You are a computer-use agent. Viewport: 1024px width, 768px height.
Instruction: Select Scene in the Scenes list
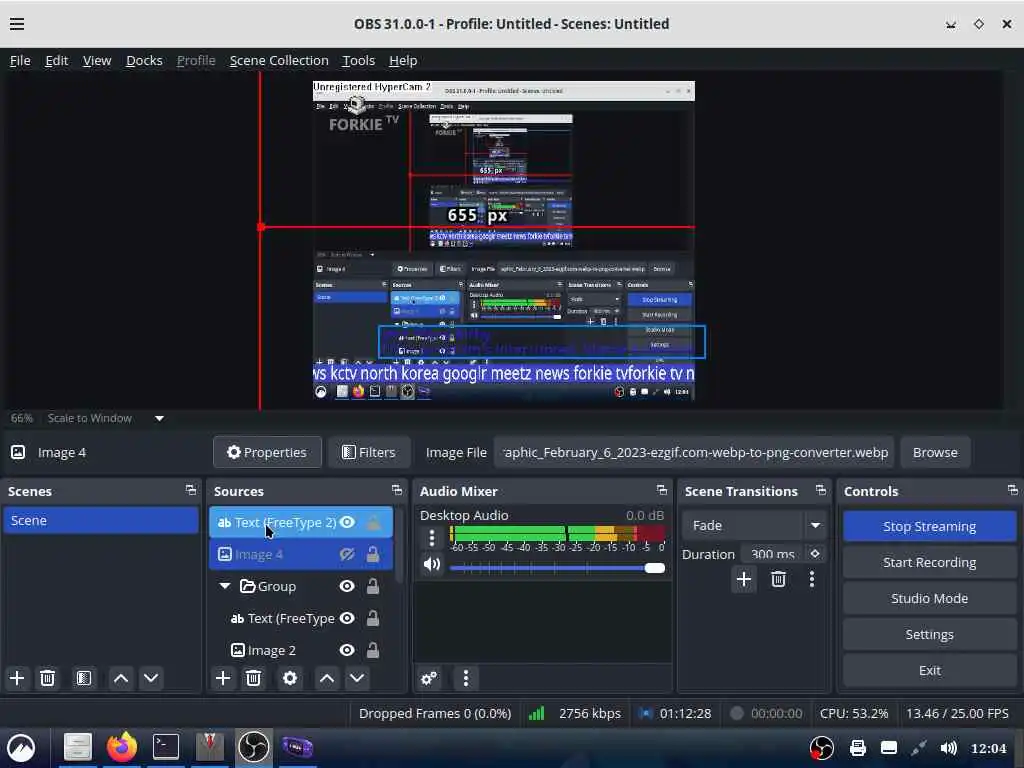101,520
